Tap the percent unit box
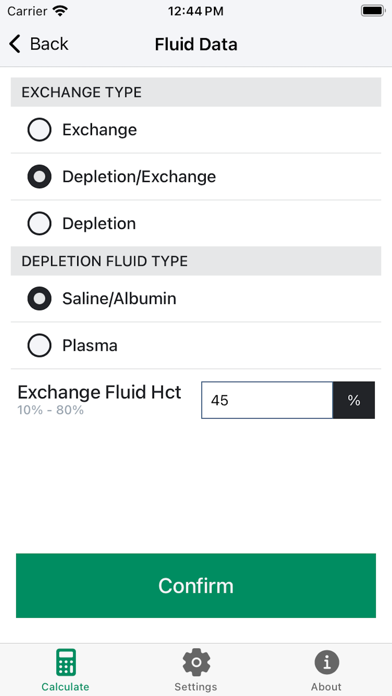The height and width of the screenshot is (696, 392). pos(354,400)
